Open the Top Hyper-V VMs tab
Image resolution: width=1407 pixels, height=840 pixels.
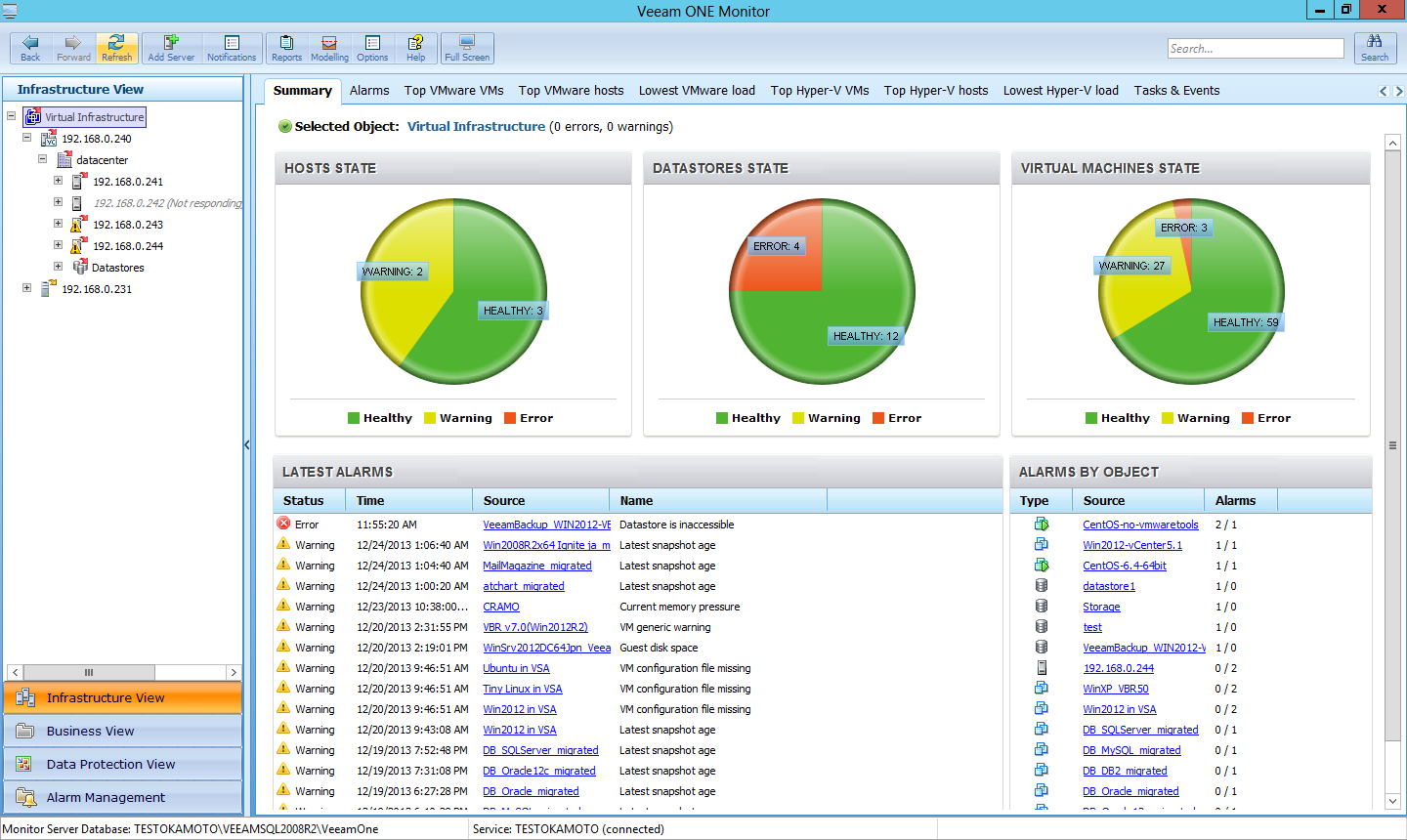(x=820, y=90)
